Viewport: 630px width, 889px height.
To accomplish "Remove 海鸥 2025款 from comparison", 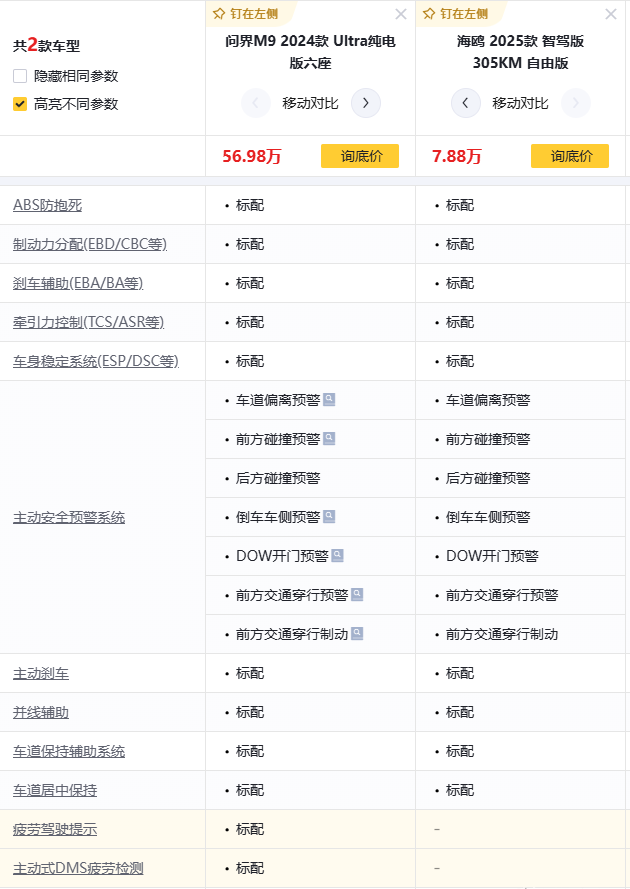I will (611, 14).
